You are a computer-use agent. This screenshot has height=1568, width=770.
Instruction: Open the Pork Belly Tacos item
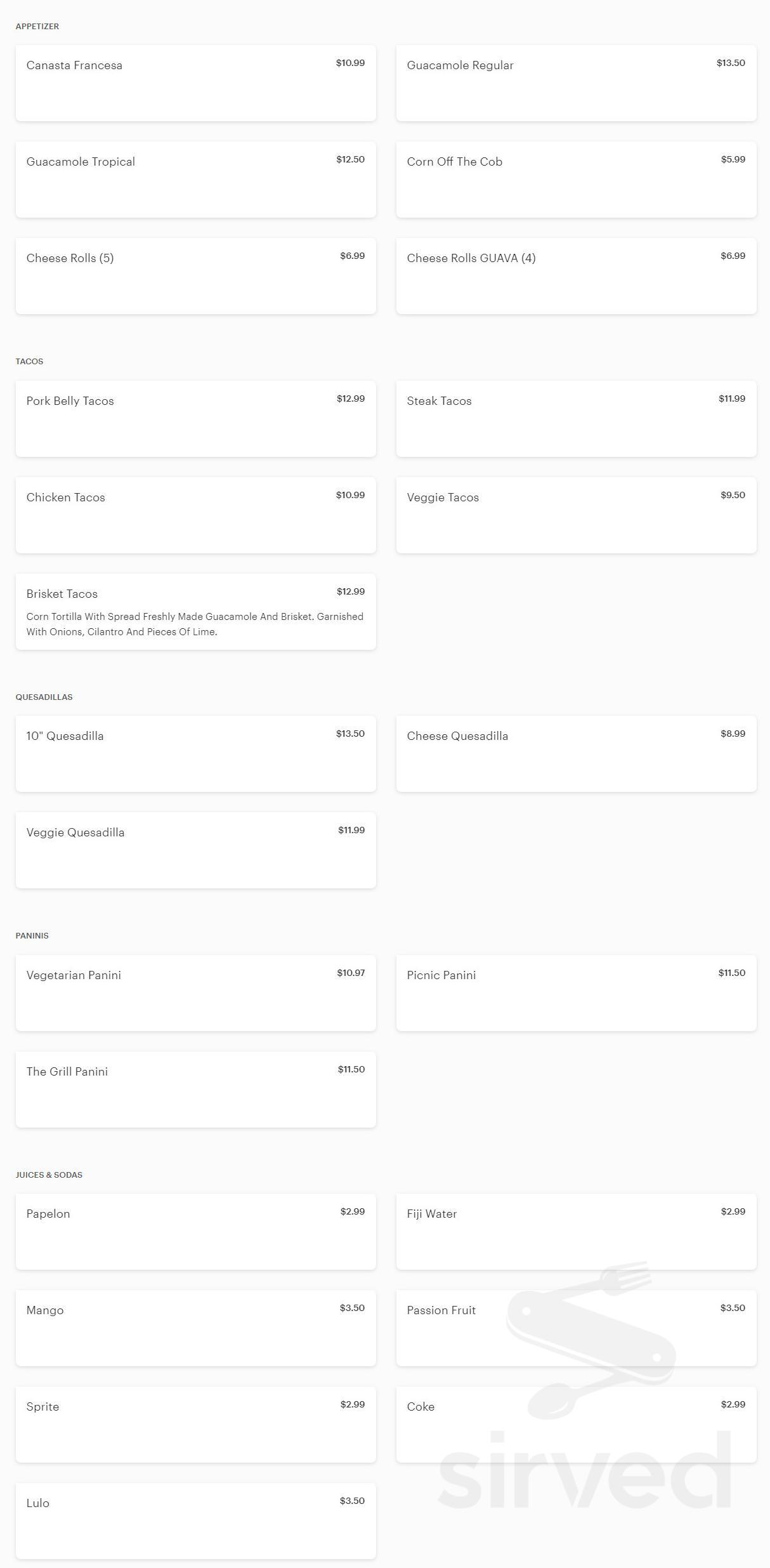click(x=195, y=419)
